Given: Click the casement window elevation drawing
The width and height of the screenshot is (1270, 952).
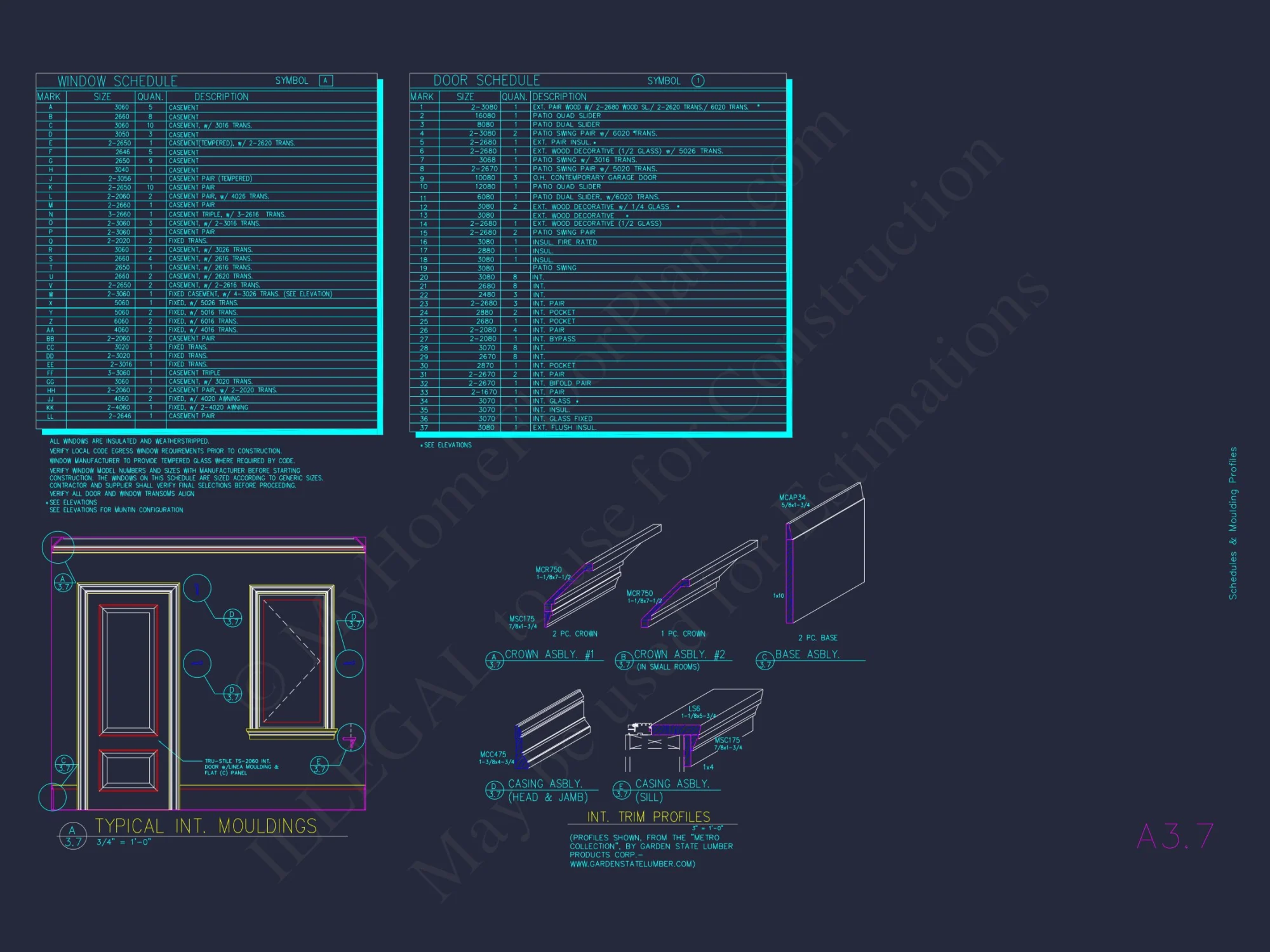Looking at the screenshot, I should (292, 660).
